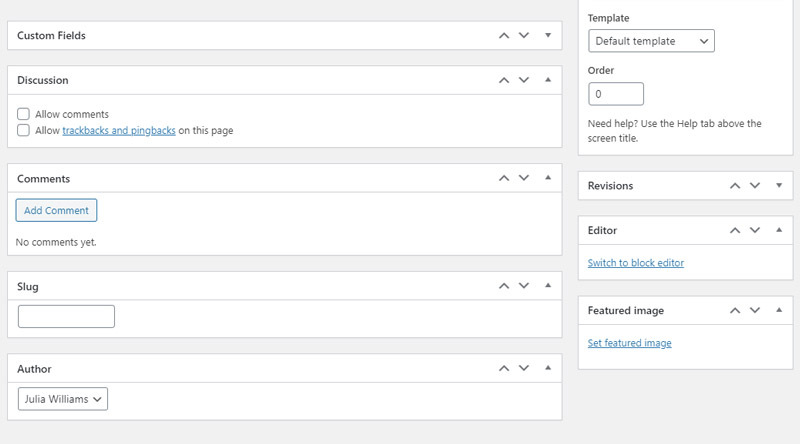
Task: Move Comments panel up
Action: point(504,178)
